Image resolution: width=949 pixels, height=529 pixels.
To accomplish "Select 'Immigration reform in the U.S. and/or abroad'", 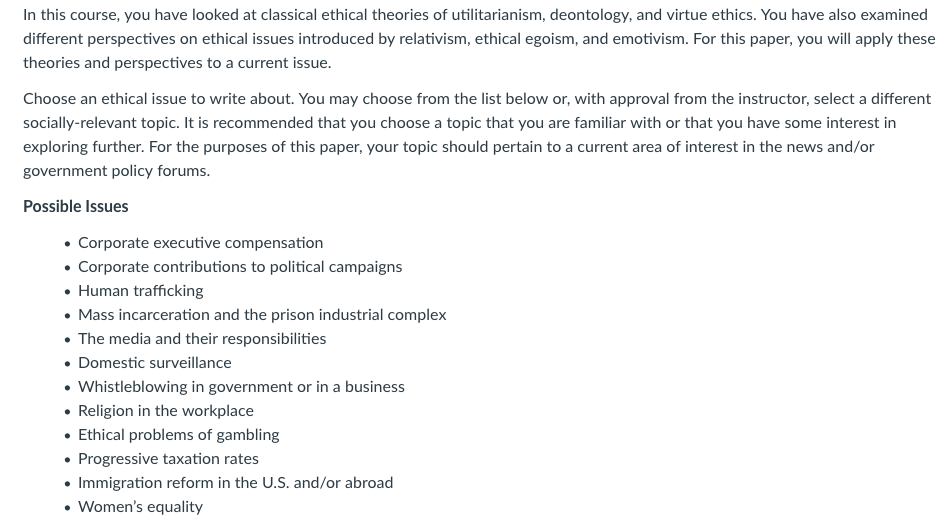I will pyautogui.click(x=235, y=483).
